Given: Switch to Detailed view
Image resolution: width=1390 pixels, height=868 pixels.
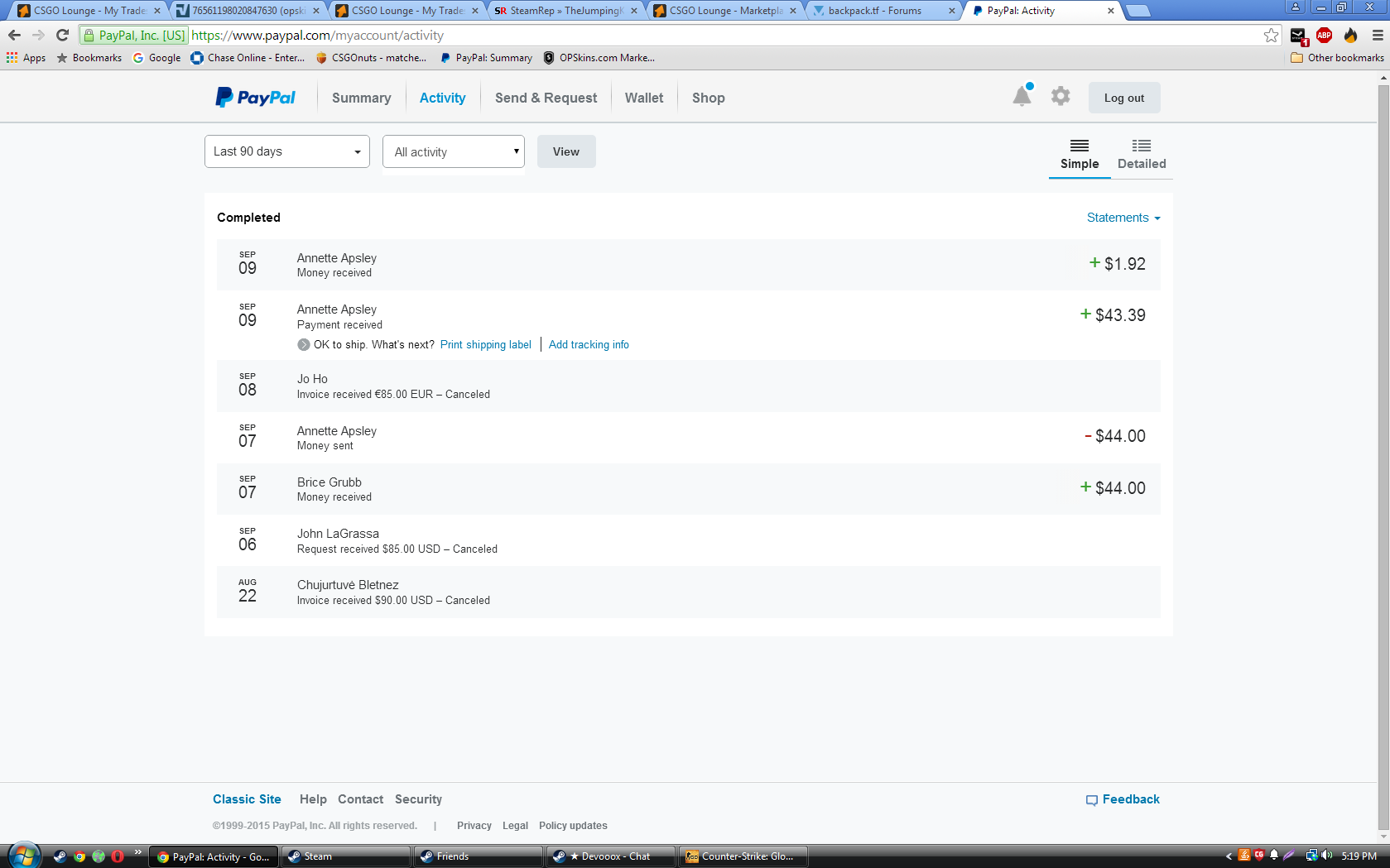Looking at the screenshot, I should 1142,154.
